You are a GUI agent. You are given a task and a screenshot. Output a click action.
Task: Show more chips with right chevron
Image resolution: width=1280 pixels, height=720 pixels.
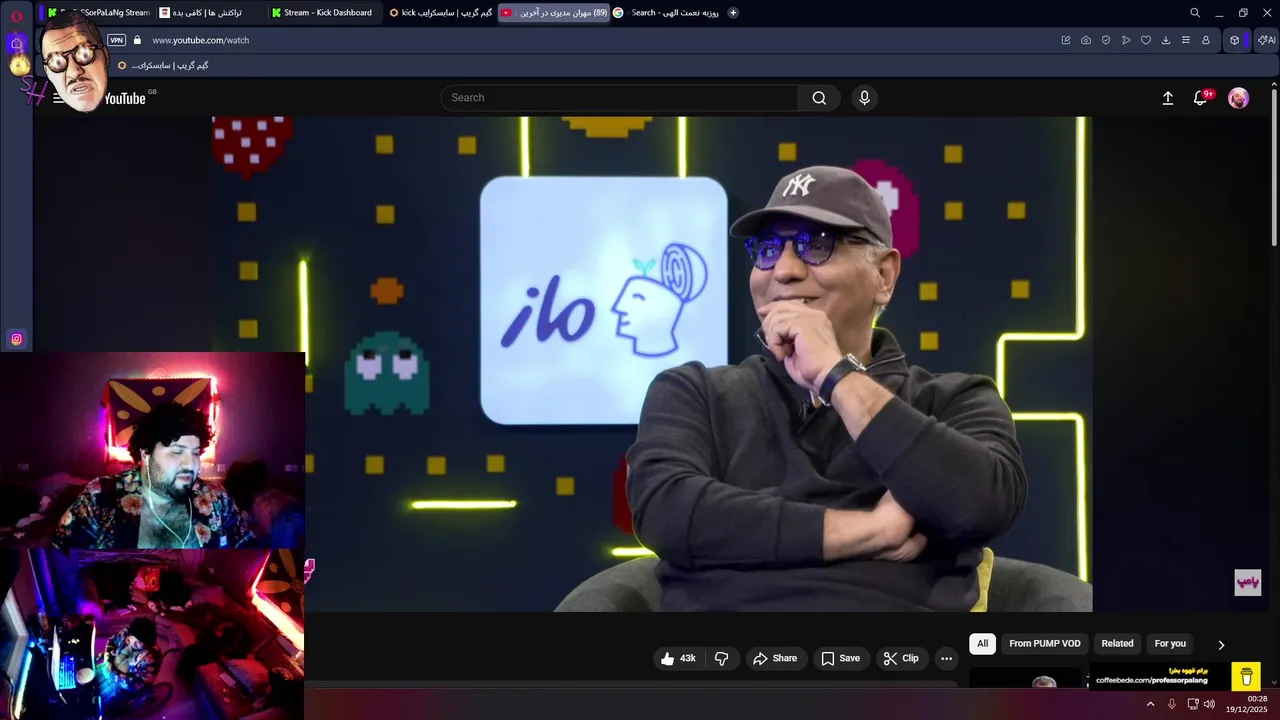point(1221,645)
